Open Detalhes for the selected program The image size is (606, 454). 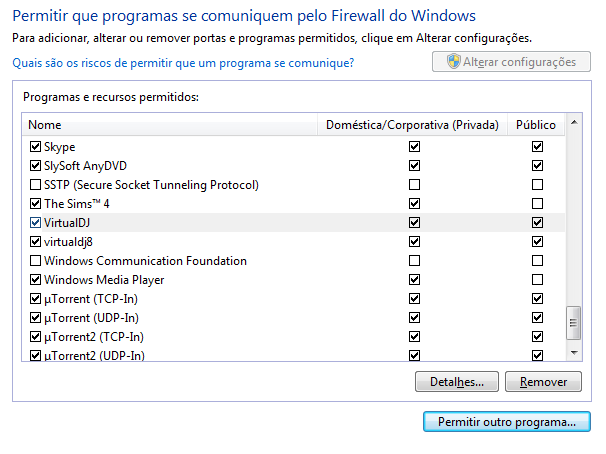[457, 382]
